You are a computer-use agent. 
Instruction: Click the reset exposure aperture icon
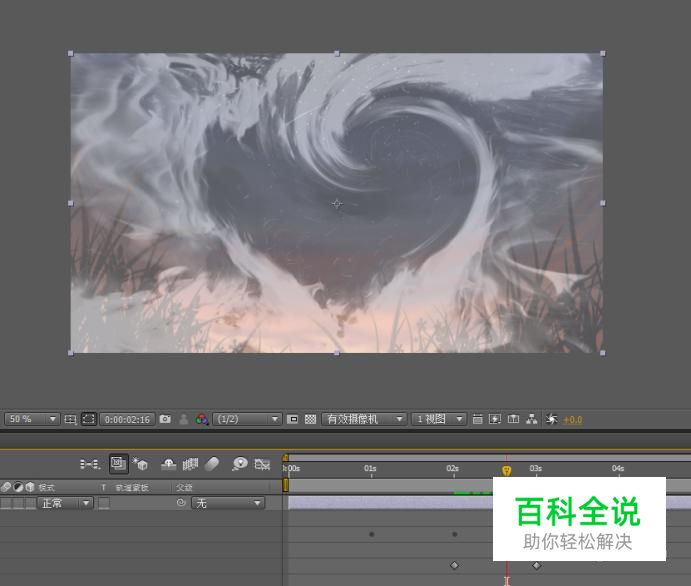coord(551,419)
